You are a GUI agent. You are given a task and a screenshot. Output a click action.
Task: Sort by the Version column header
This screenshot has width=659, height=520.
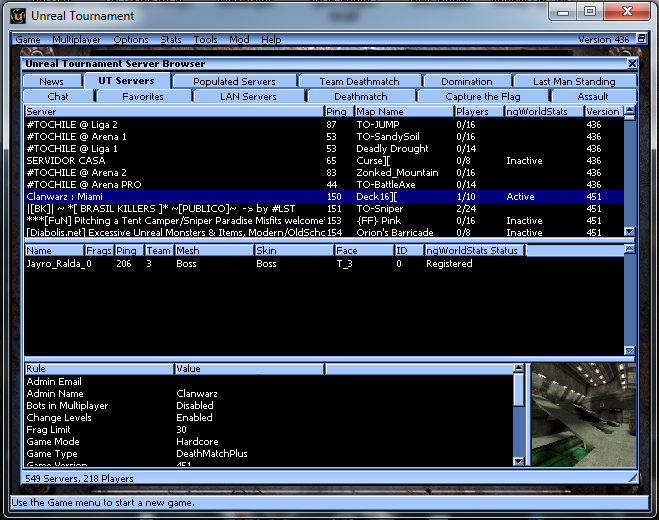point(604,111)
